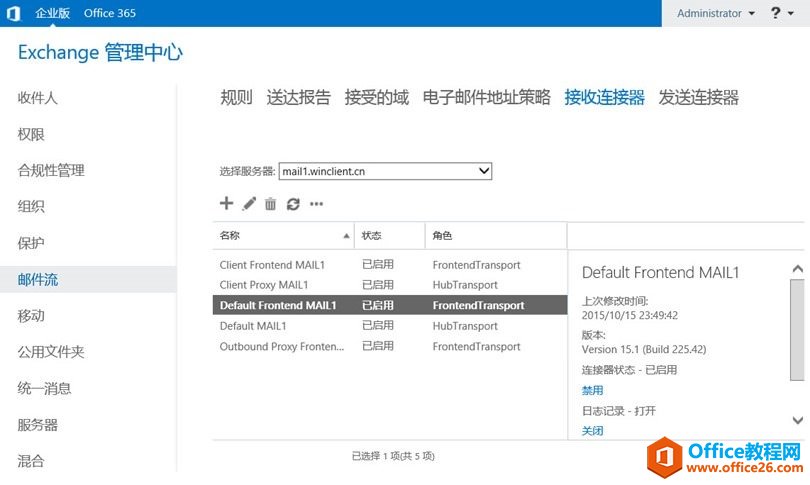Open the Office 365 top link

tap(110, 13)
